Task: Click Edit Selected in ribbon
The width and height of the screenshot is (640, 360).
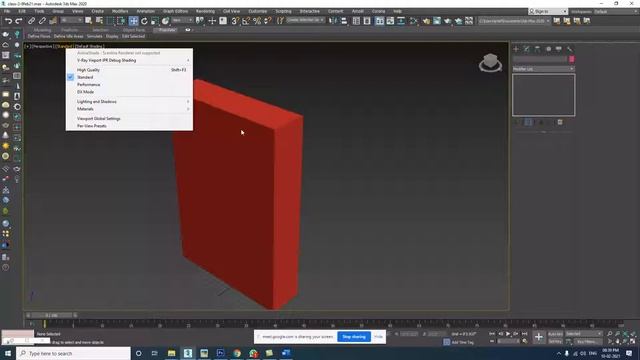Action: point(133,36)
